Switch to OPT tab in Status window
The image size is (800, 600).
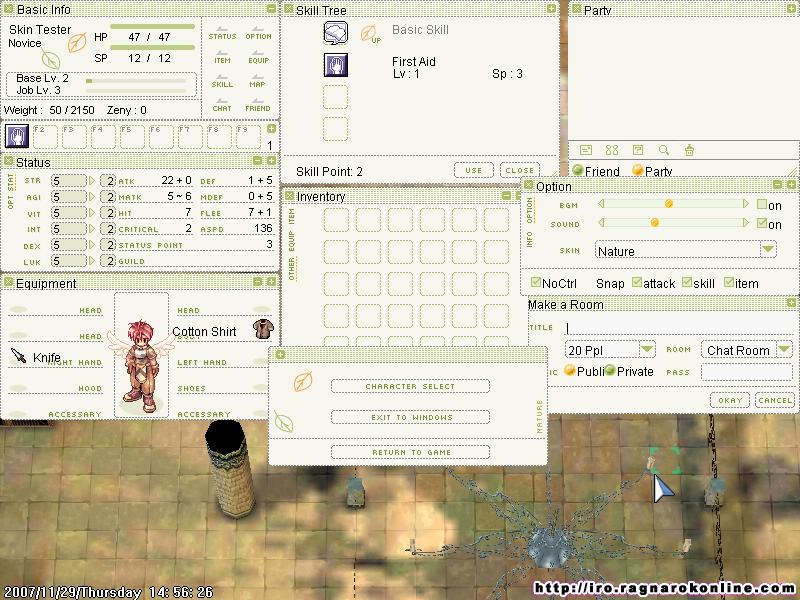pos(10,202)
